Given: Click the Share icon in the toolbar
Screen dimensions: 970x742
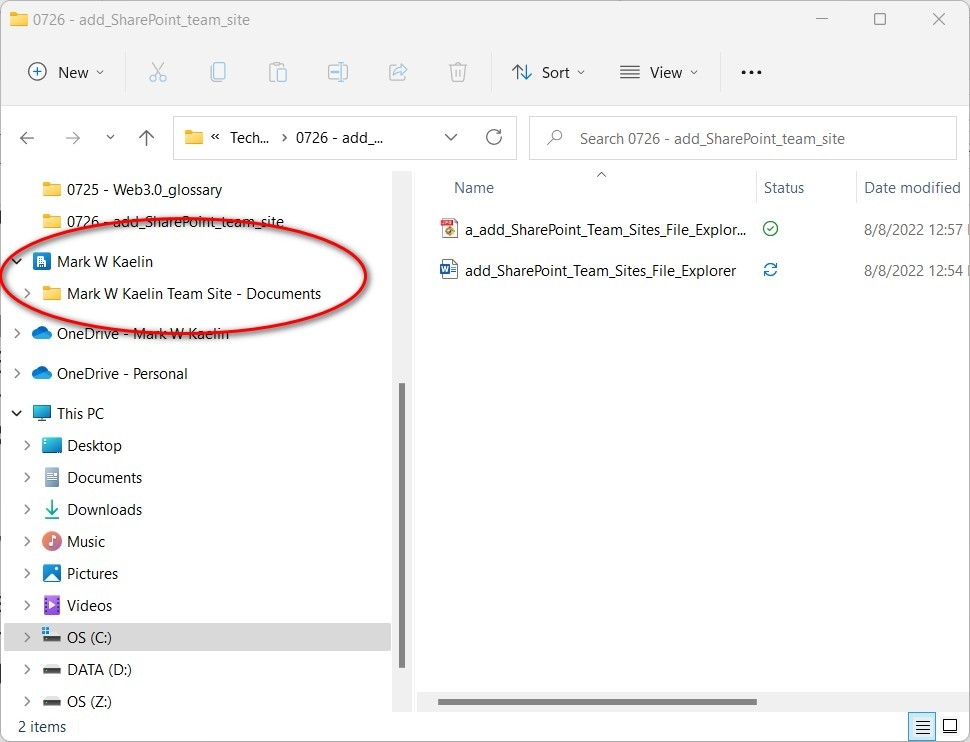Looking at the screenshot, I should pyautogui.click(x=398, y=71).
